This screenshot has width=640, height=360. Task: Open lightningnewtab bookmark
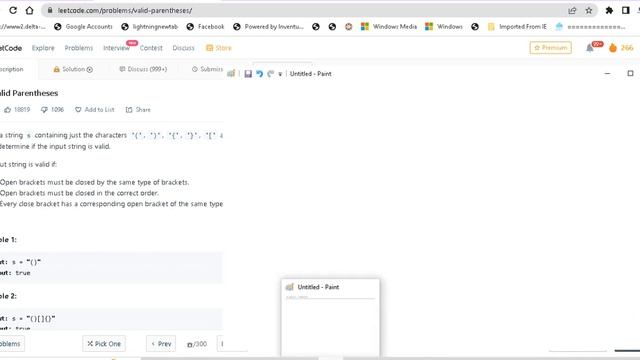149,27
